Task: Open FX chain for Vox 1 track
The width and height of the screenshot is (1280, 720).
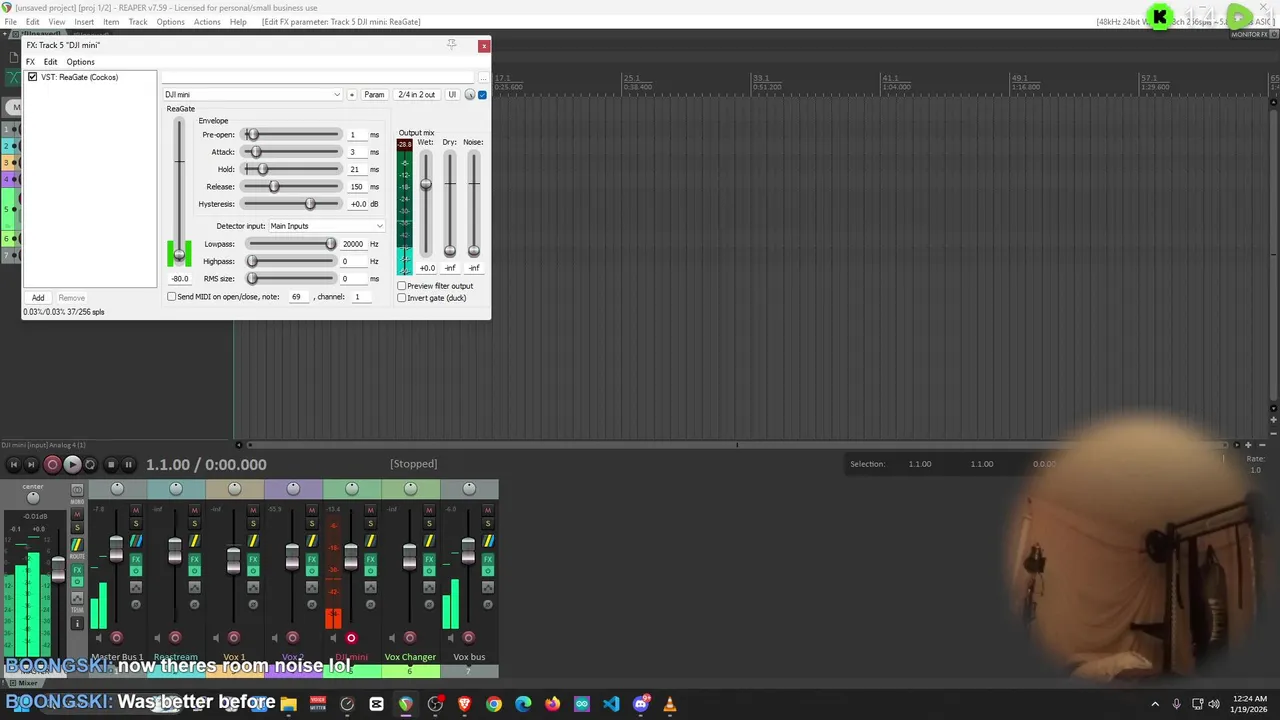Action: pos(253,559)
